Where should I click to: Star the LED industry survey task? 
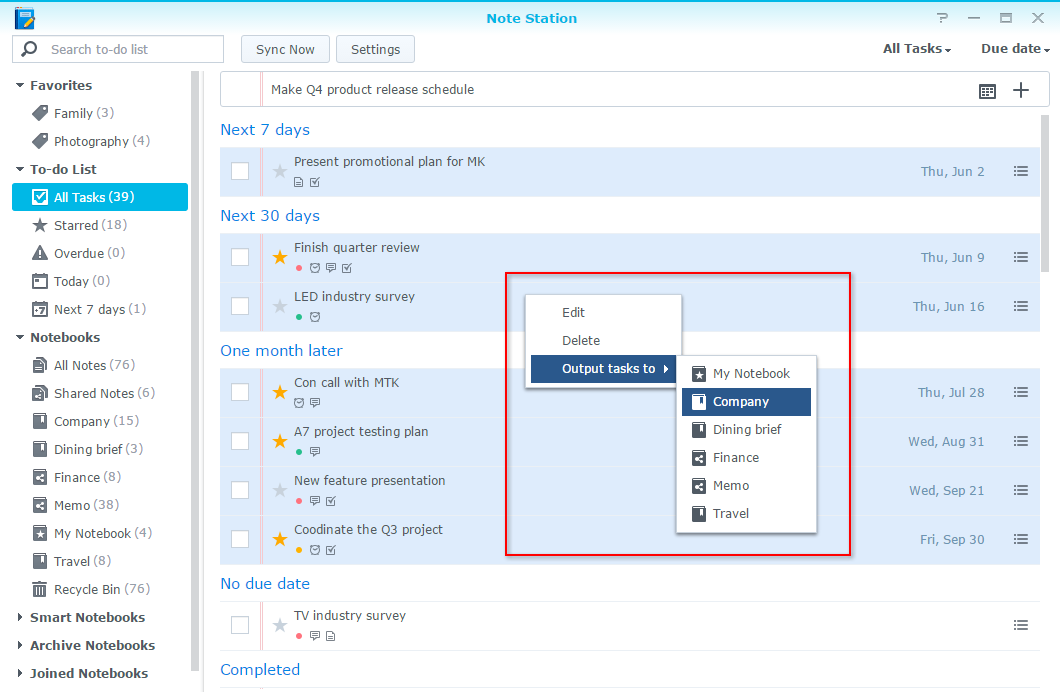coord(280,306)
